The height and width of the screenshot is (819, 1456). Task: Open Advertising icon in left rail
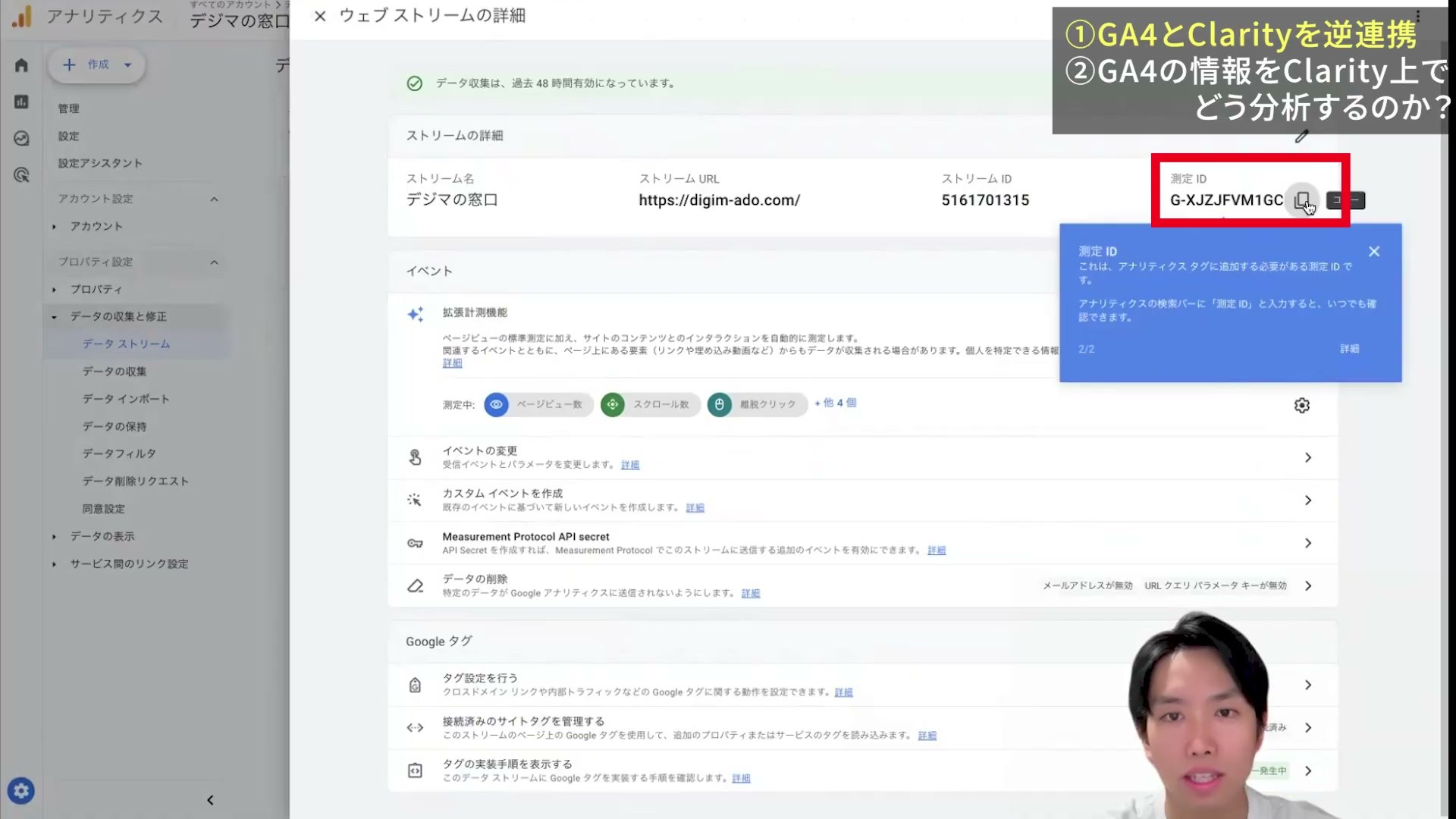[21, 175]
